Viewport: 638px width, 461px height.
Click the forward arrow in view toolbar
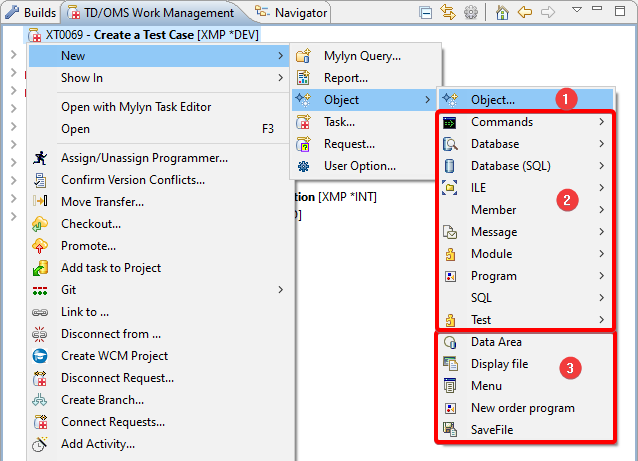tap(546, 13)
